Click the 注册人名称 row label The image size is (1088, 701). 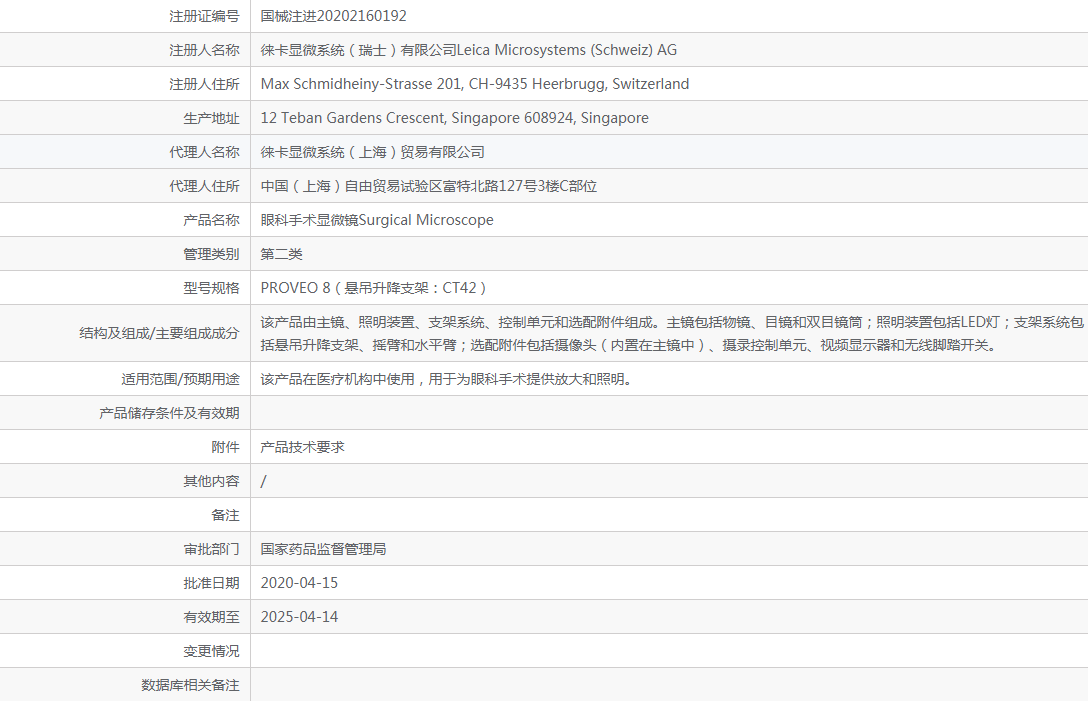(204, 50)
